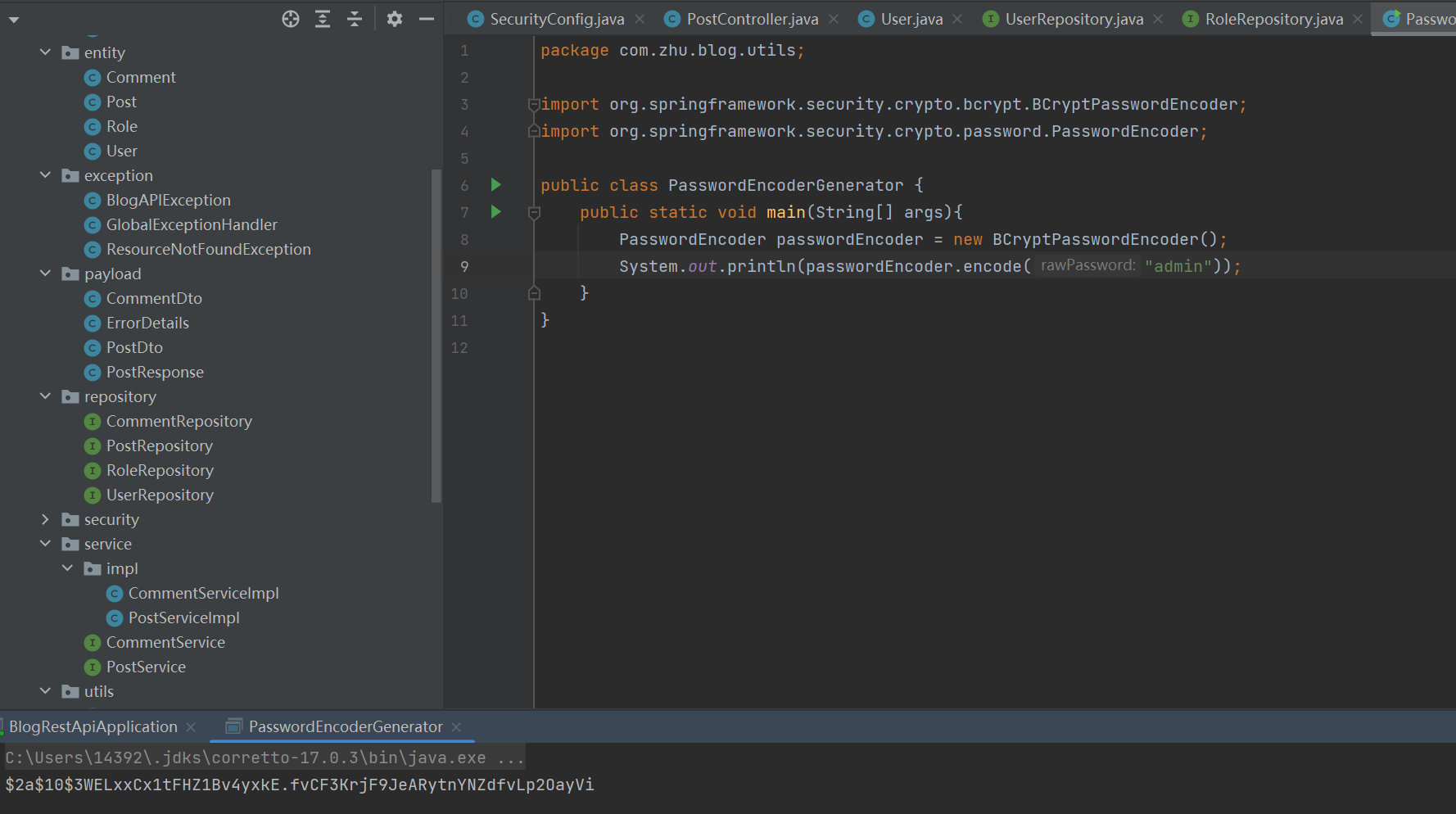Image resolution: width=1456 pixels, height=814 pixels.
Task: Open the User entity class
Action: pos(122,151)
